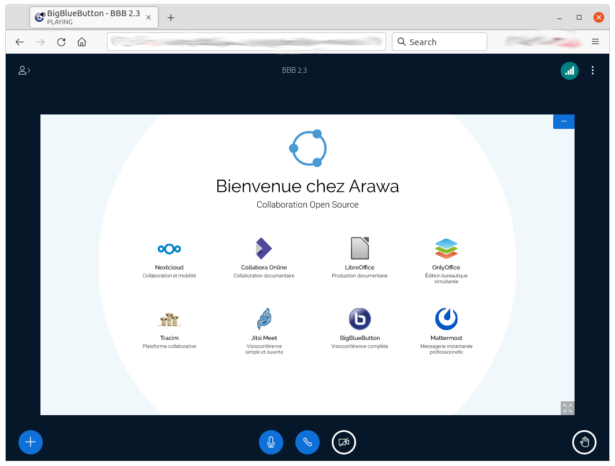Click into the Search field
615x466 pixels.
[439, 42]
